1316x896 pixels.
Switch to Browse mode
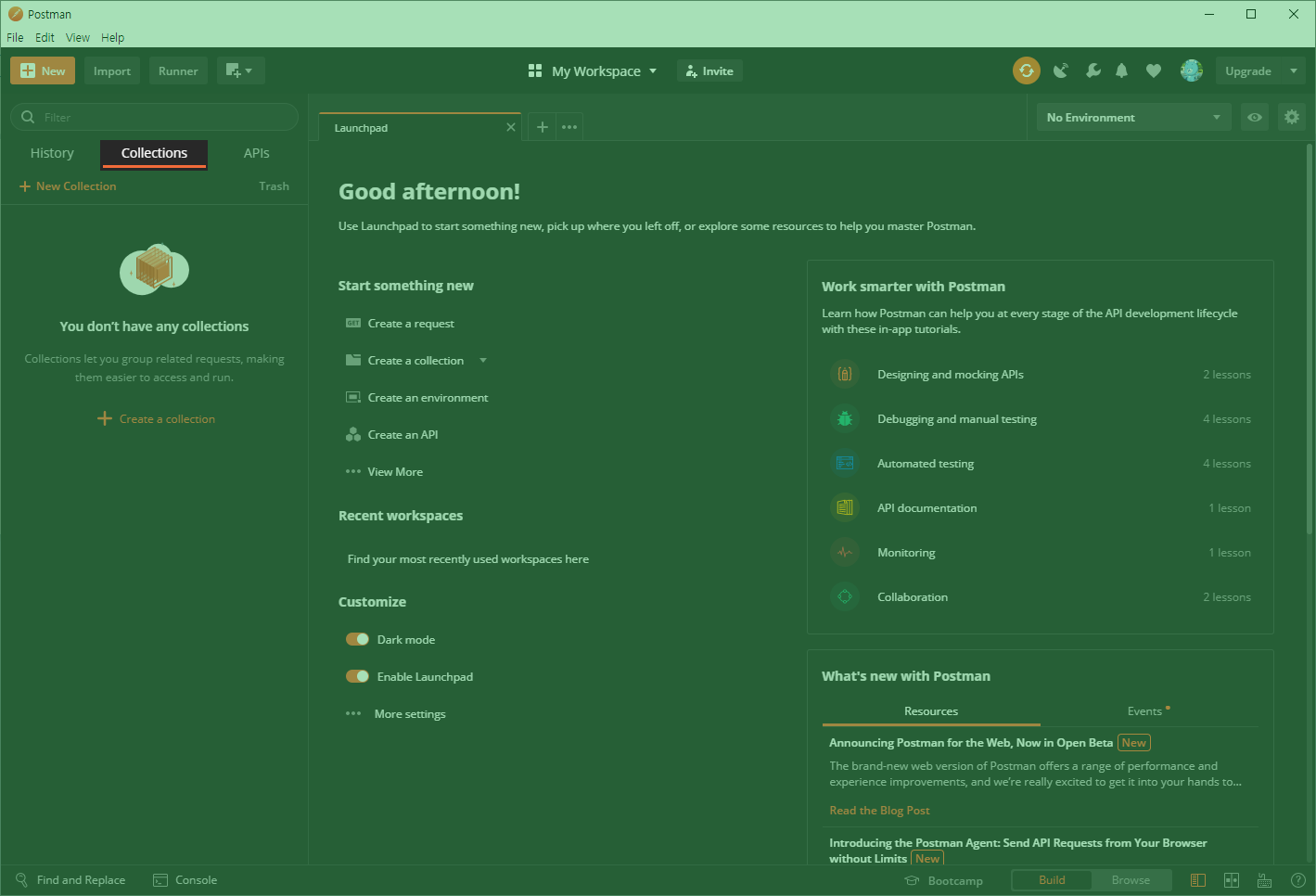tap(1131, 880)
